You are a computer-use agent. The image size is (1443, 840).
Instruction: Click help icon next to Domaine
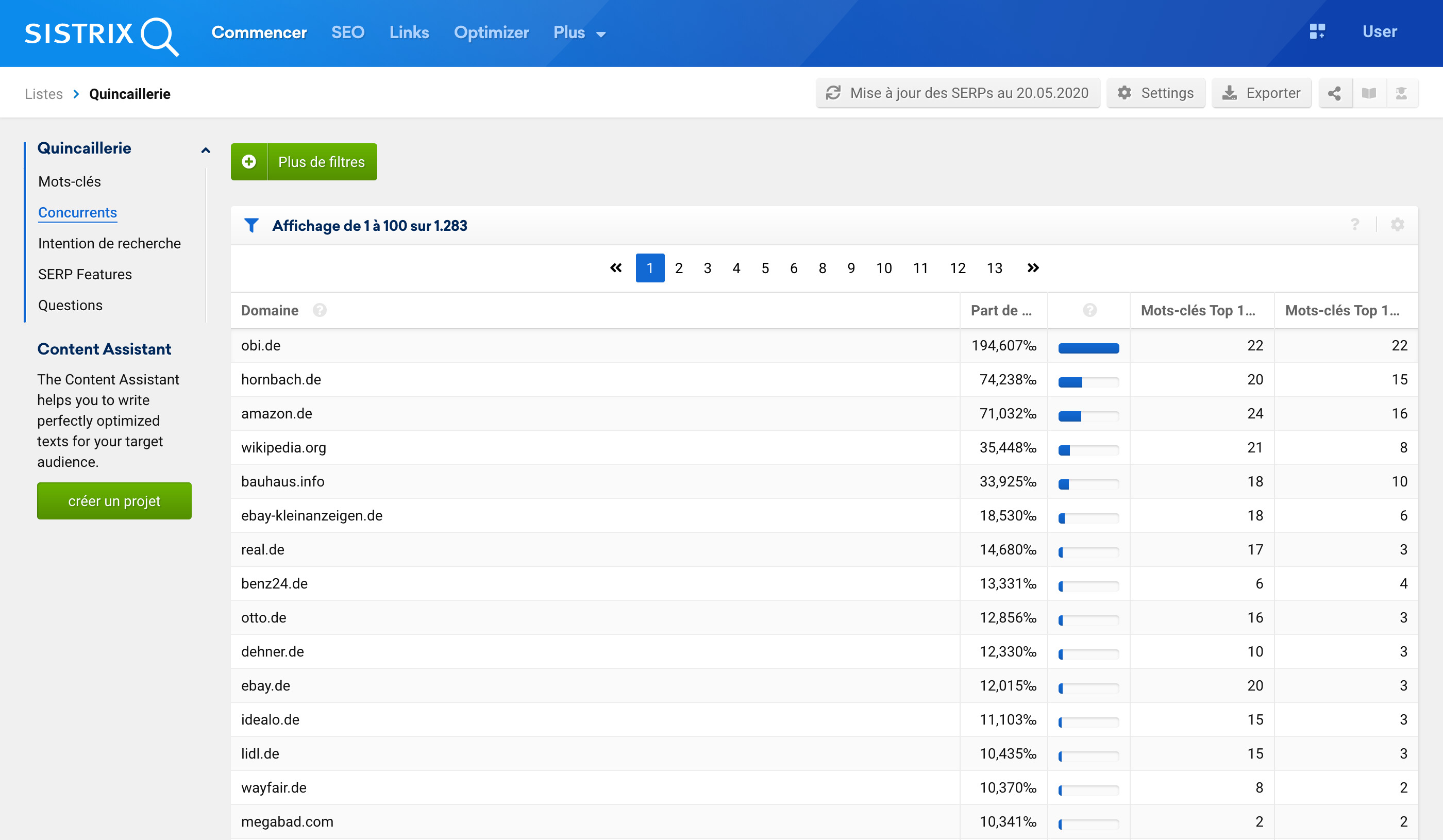pyautogui.click(x=320, y=310)
